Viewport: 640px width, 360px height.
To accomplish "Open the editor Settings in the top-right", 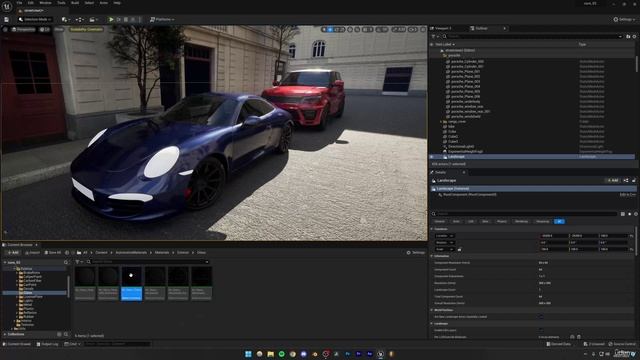I will (624, 19).
